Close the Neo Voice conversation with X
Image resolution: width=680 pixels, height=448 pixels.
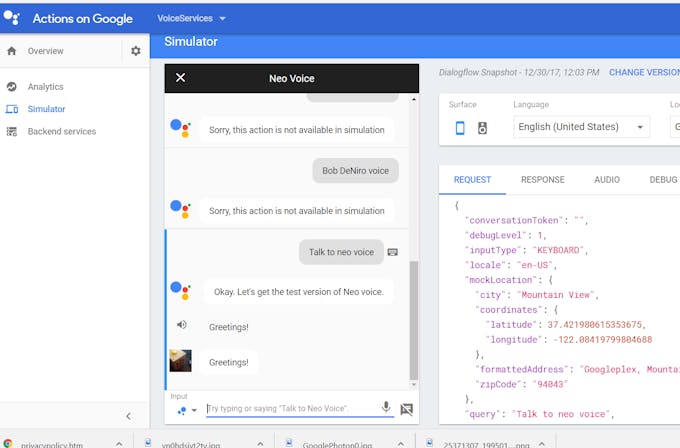pos(180,78)
